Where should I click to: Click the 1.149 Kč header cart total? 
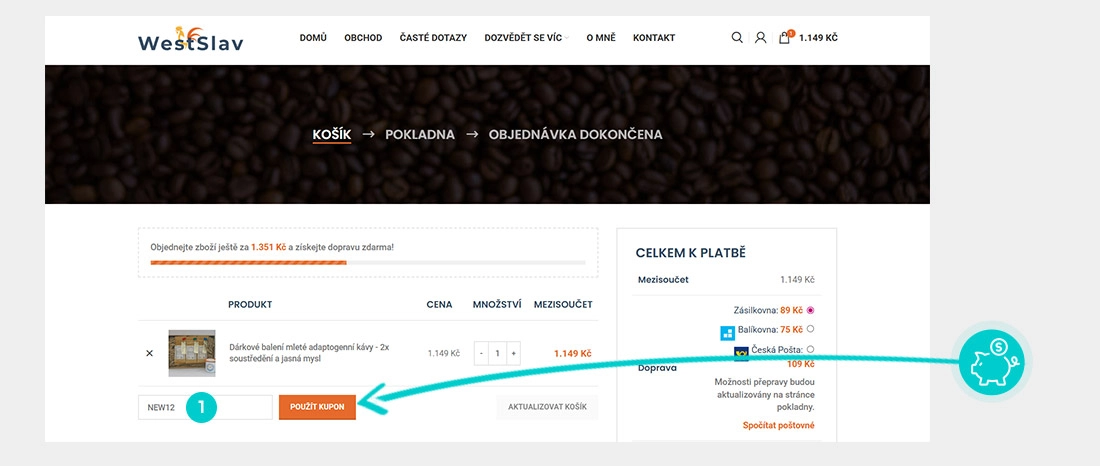818,38
